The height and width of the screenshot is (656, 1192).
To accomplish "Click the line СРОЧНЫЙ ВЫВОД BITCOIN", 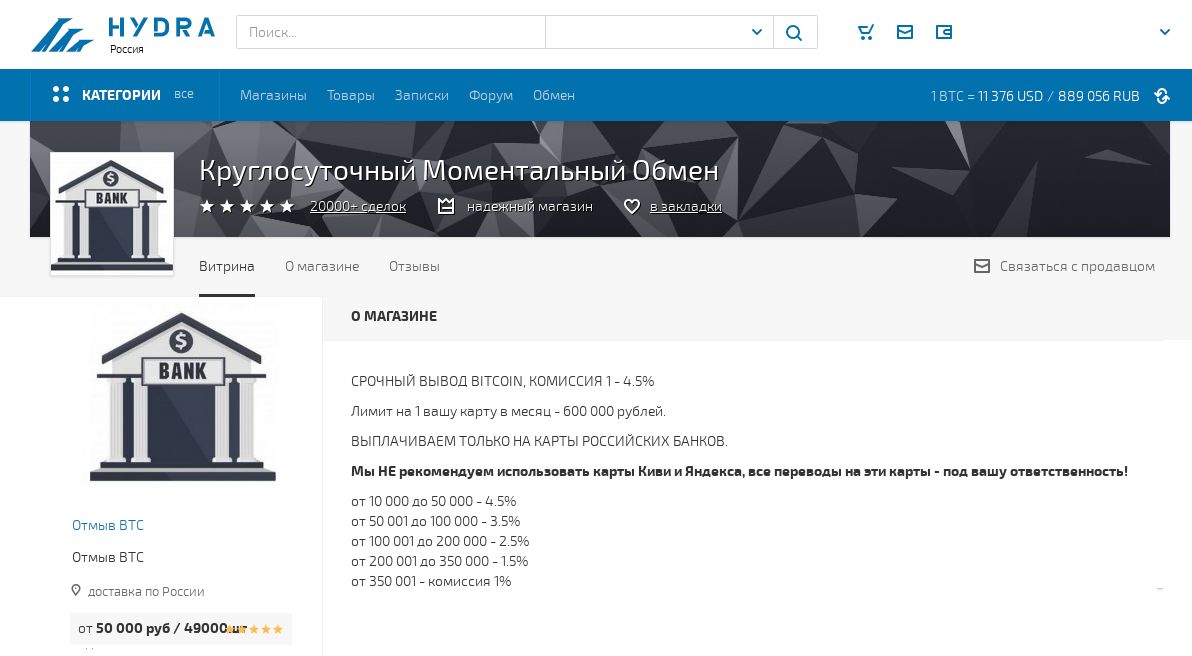I will pos(502,381).
